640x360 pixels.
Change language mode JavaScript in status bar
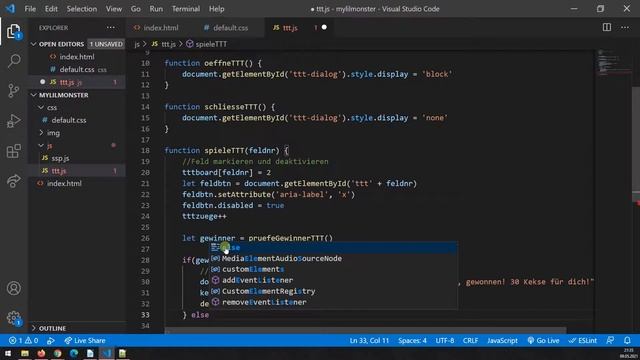502,340
